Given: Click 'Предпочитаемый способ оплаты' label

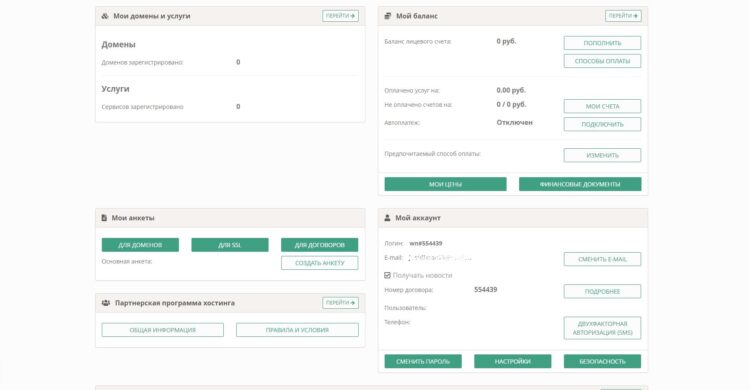Looking at the screenshot, I should tap(432, 154).
